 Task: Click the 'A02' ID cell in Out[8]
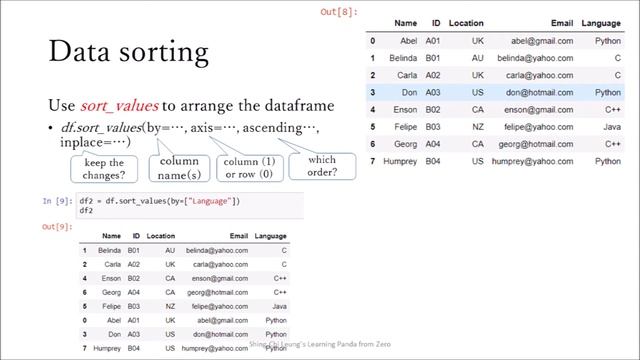click(433, 75)
